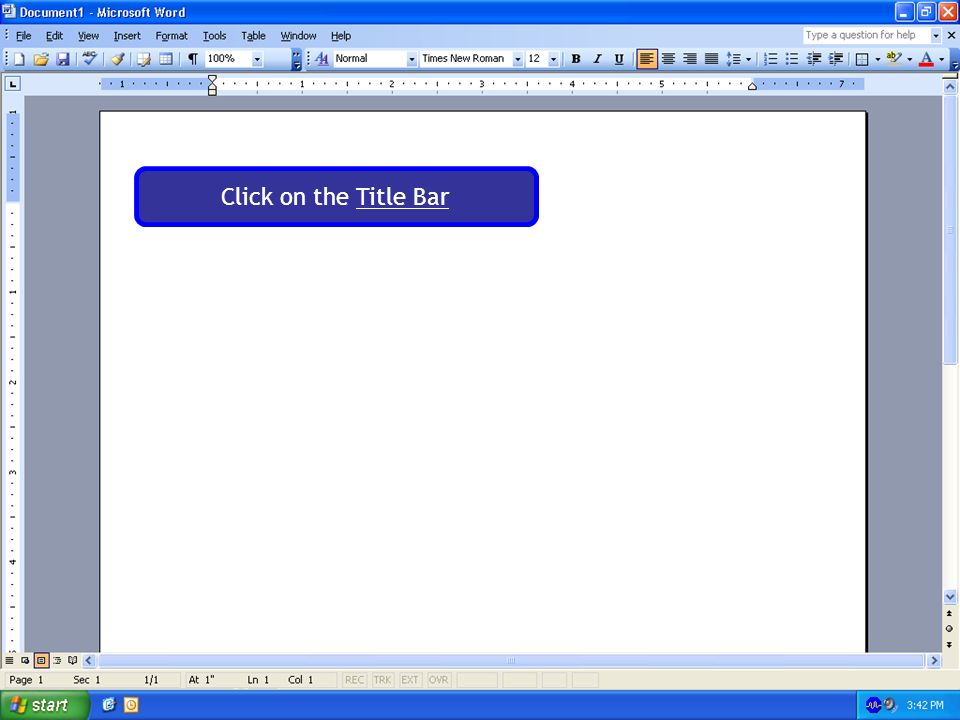Image resolution: width=960 pixels, height=720 pixels.
Task: Decrease the paragraph indent
Action: [x=814, y=59]
